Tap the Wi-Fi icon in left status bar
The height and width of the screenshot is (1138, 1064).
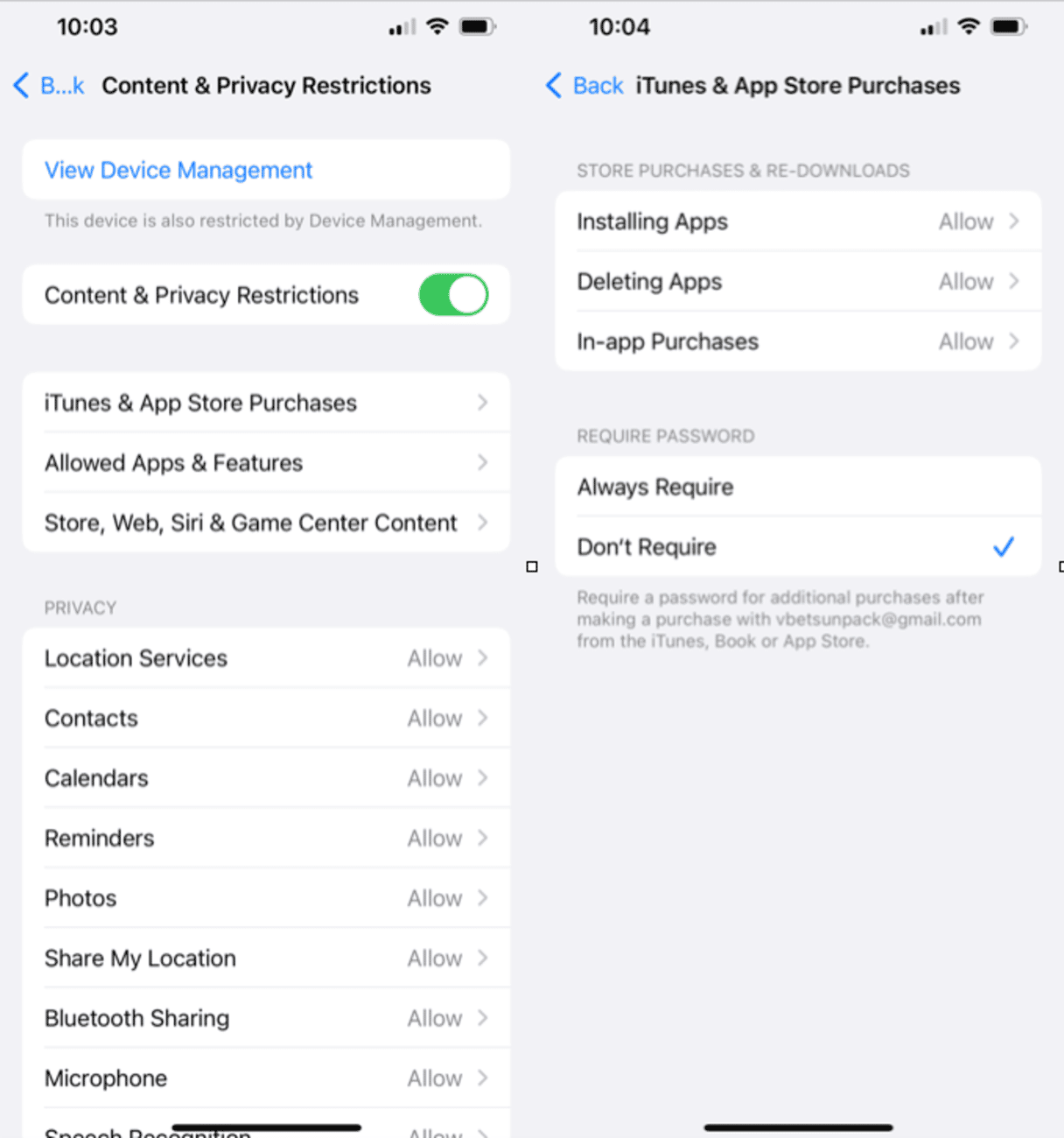(x=437, y=26)
